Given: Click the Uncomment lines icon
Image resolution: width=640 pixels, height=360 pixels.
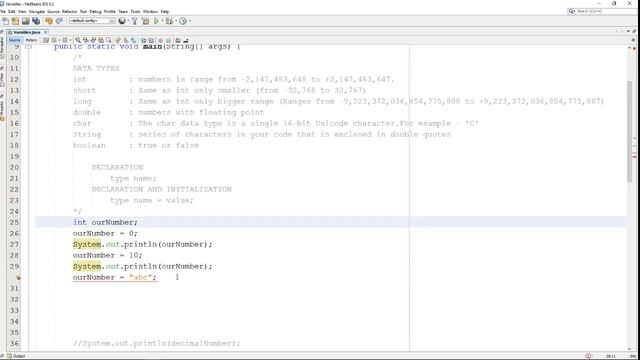Looking at the screenshot, I should (186, 40).
